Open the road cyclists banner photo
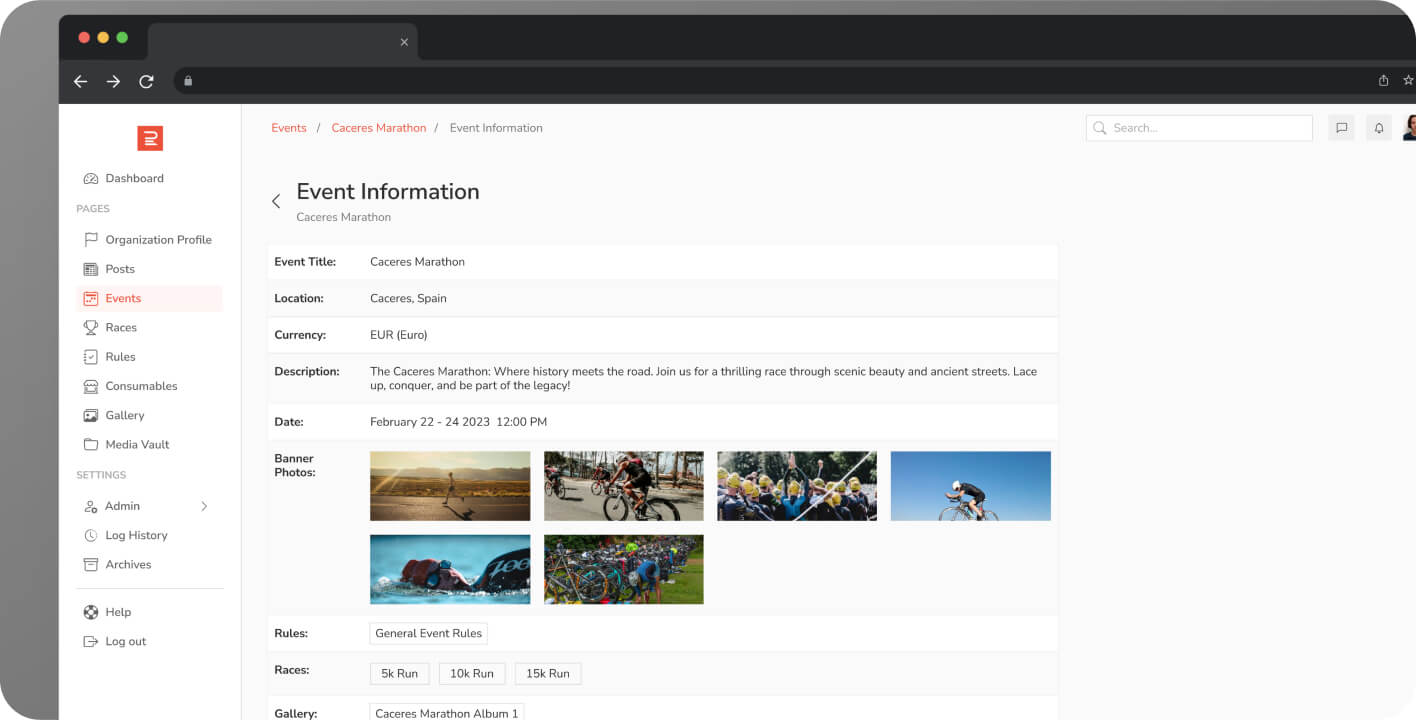Screen dimensions: 1416x720 (624, 486)
